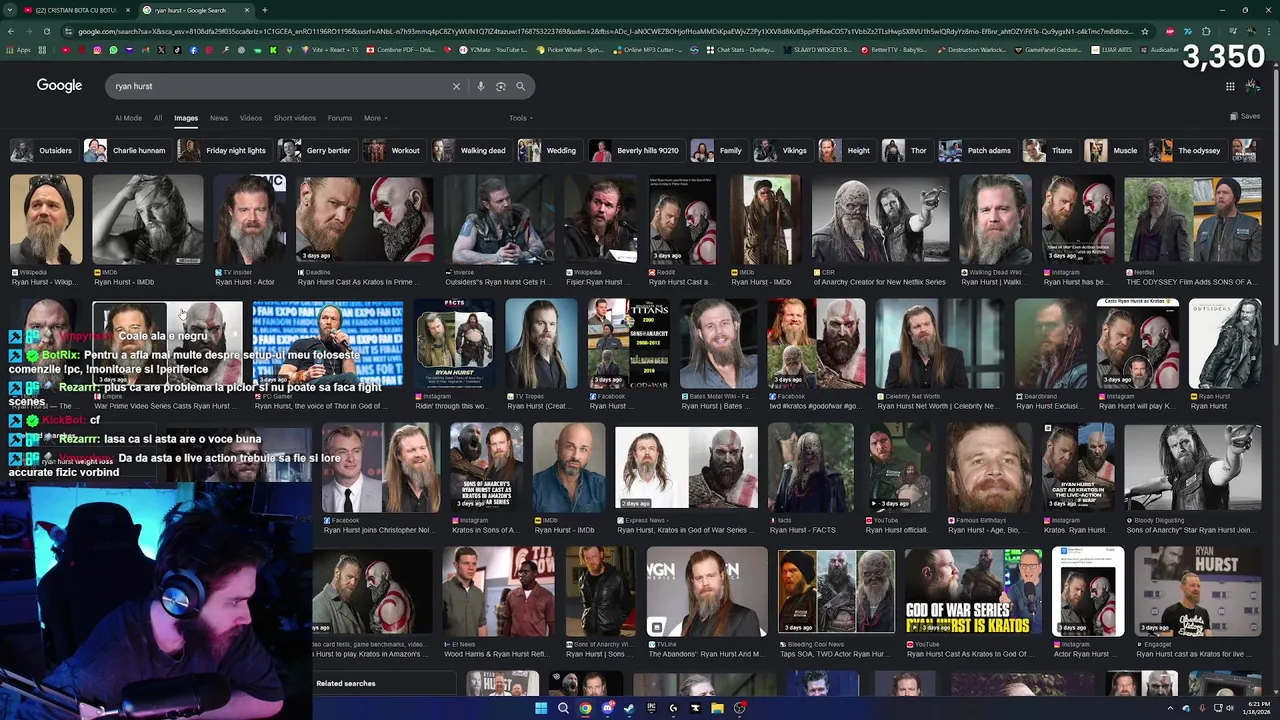Filter images by Beverly hills 90210 chip

click(x=635, y=150)
